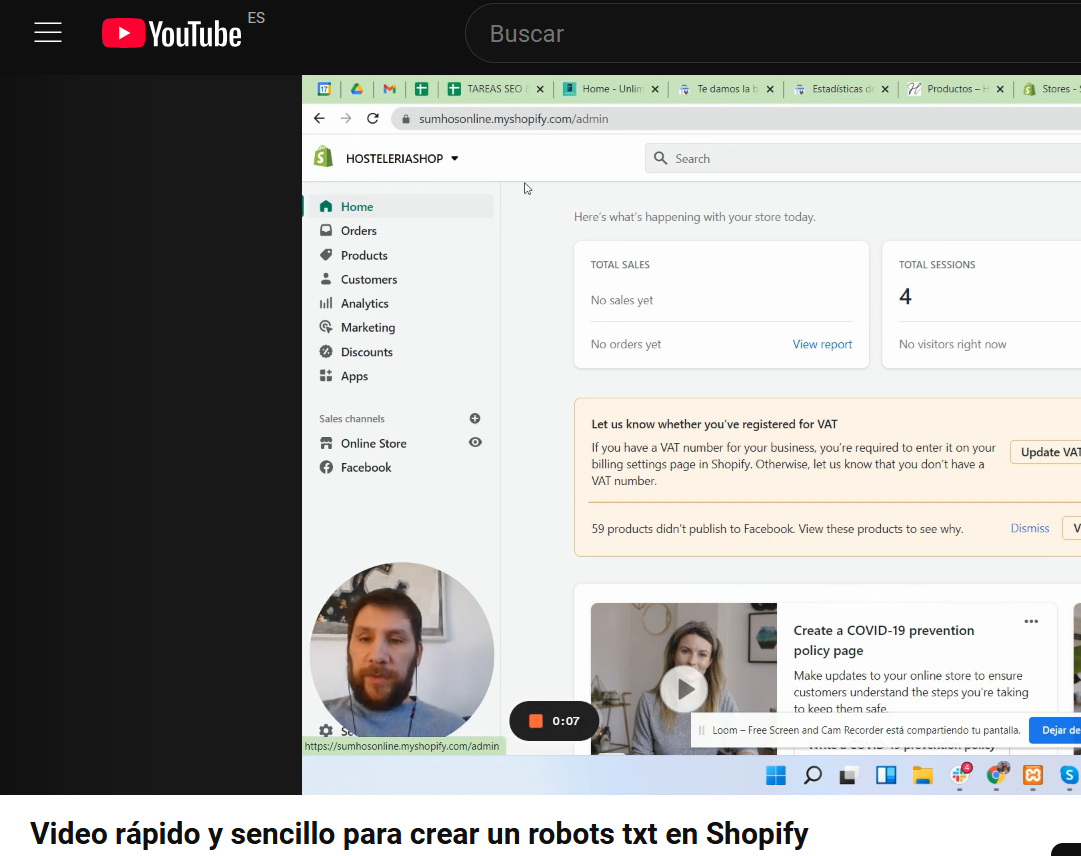Stop the Loom recording at 0:07

coord(536,721)
